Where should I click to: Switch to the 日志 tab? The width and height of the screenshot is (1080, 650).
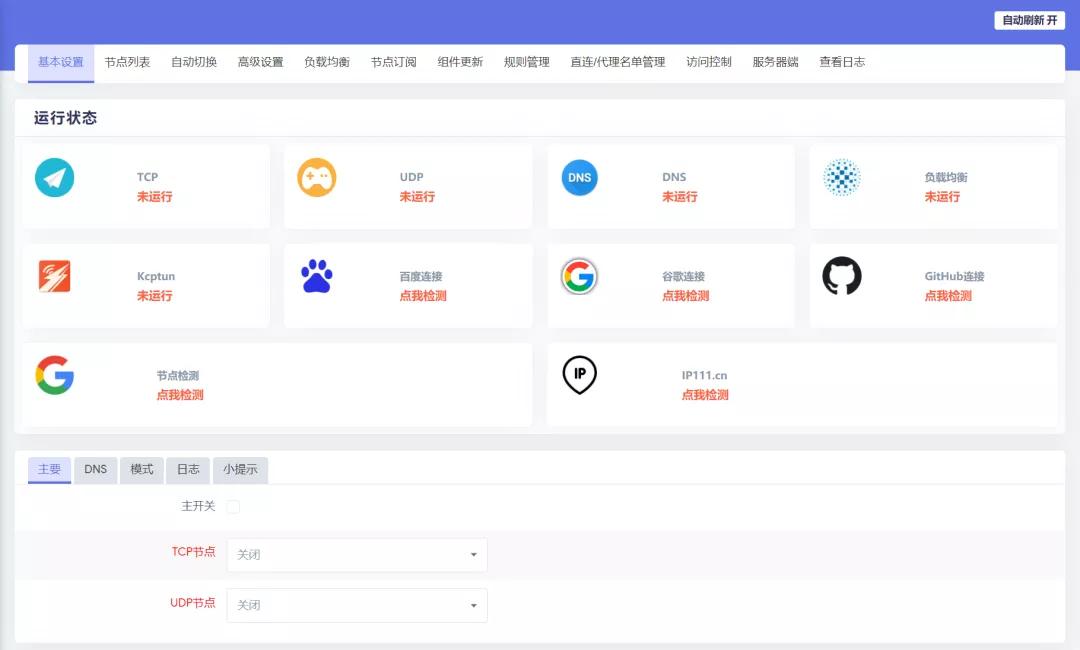[x=188, y=469]
